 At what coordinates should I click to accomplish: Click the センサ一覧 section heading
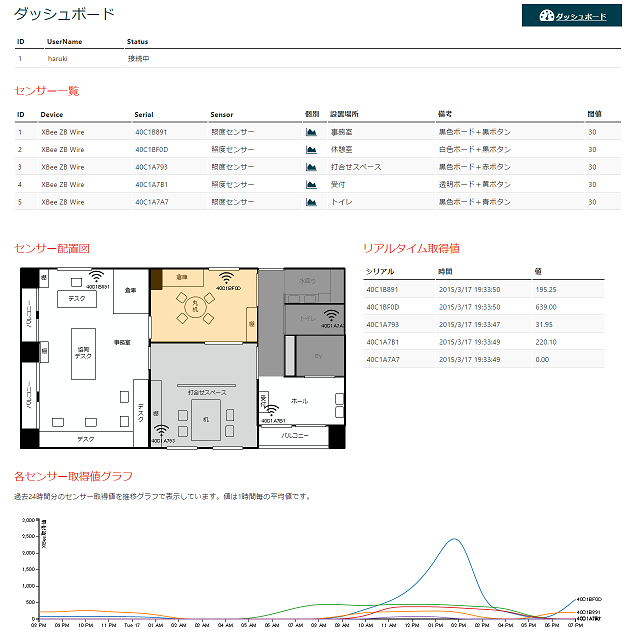47,91
